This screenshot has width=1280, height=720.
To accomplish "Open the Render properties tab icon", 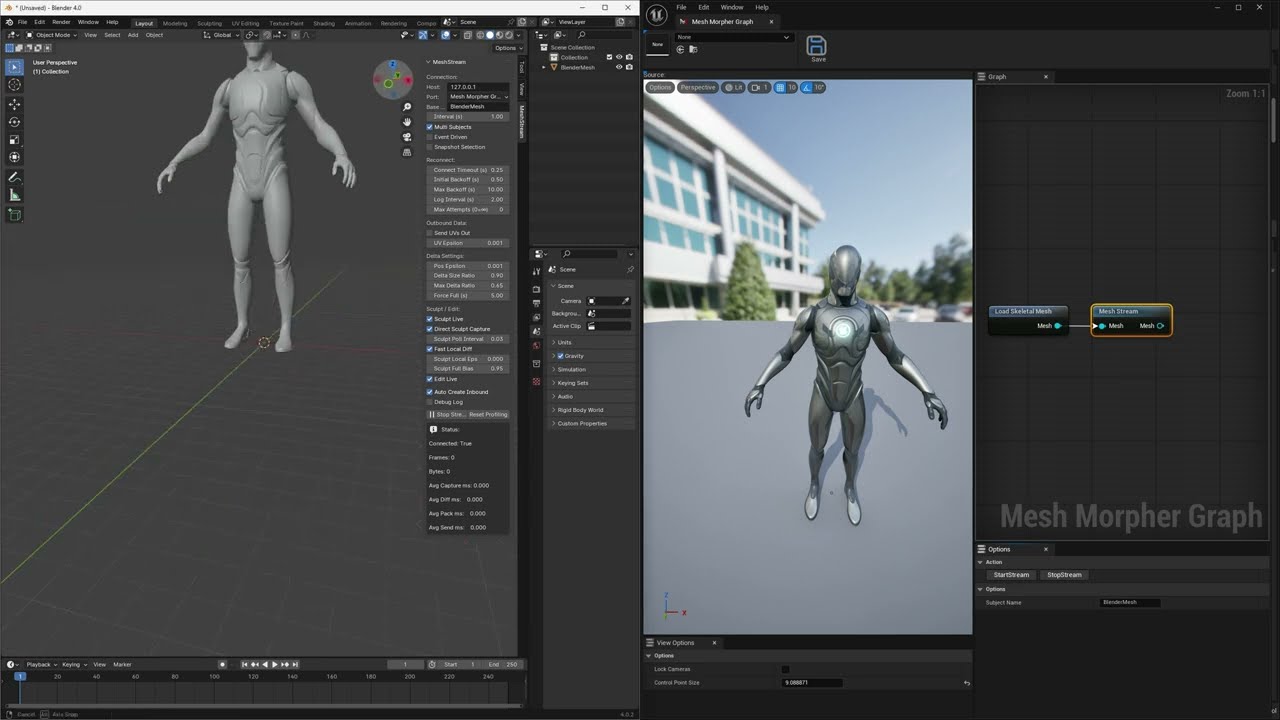I will [536, 289].
